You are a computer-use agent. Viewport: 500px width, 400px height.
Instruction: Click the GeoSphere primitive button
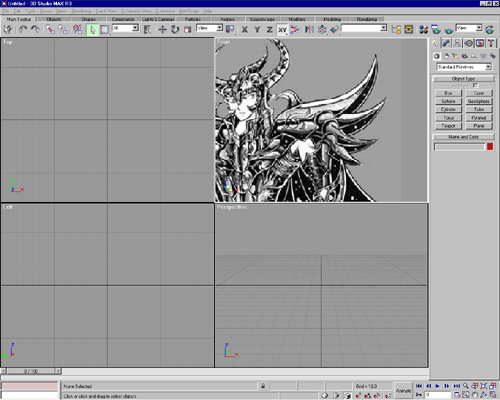pyautogui.click(x=479, y=101)
